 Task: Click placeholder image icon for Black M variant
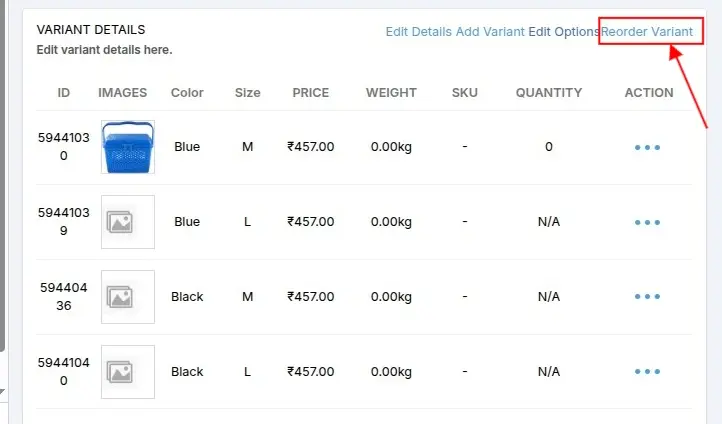click(128, 297)
